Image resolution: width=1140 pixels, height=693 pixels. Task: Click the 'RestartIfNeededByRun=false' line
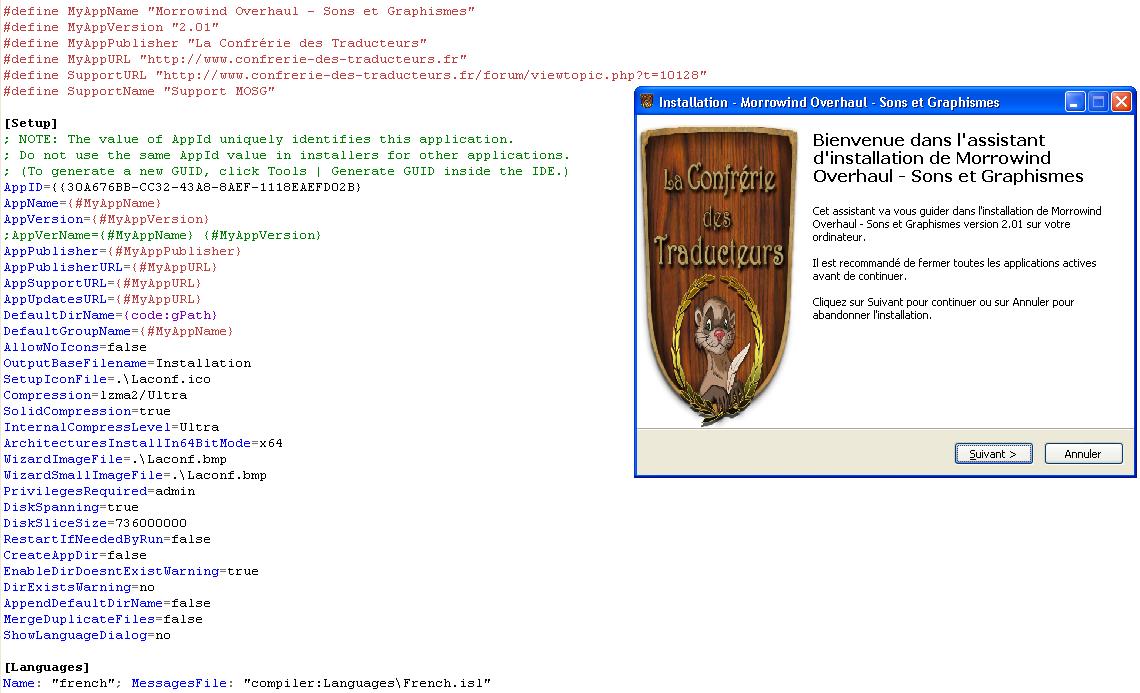pyautogui.click(x=107, y=539)
